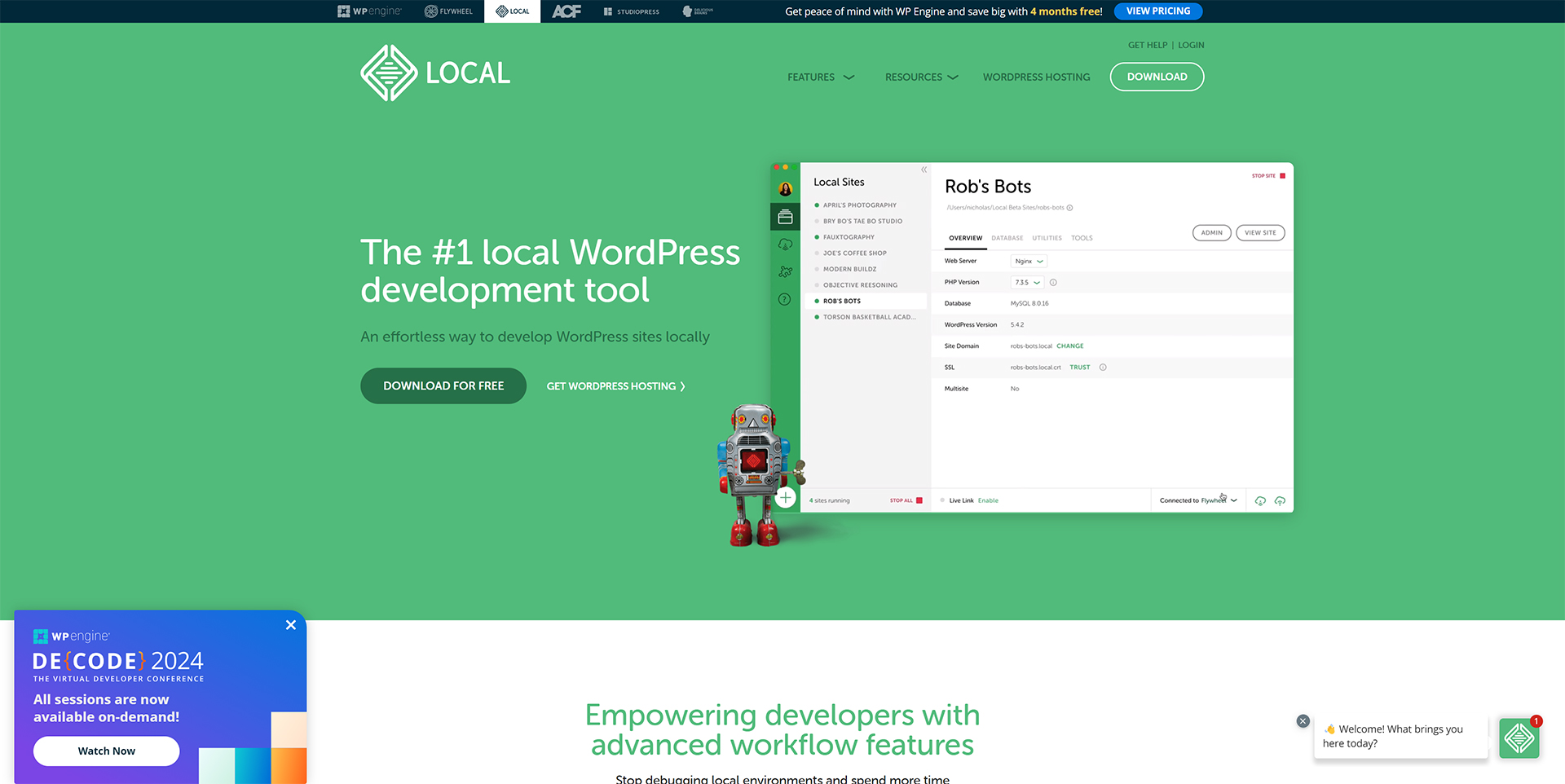Switch to the Database tab in preview
The image size is (1565, 784).
click(1007, 238)
